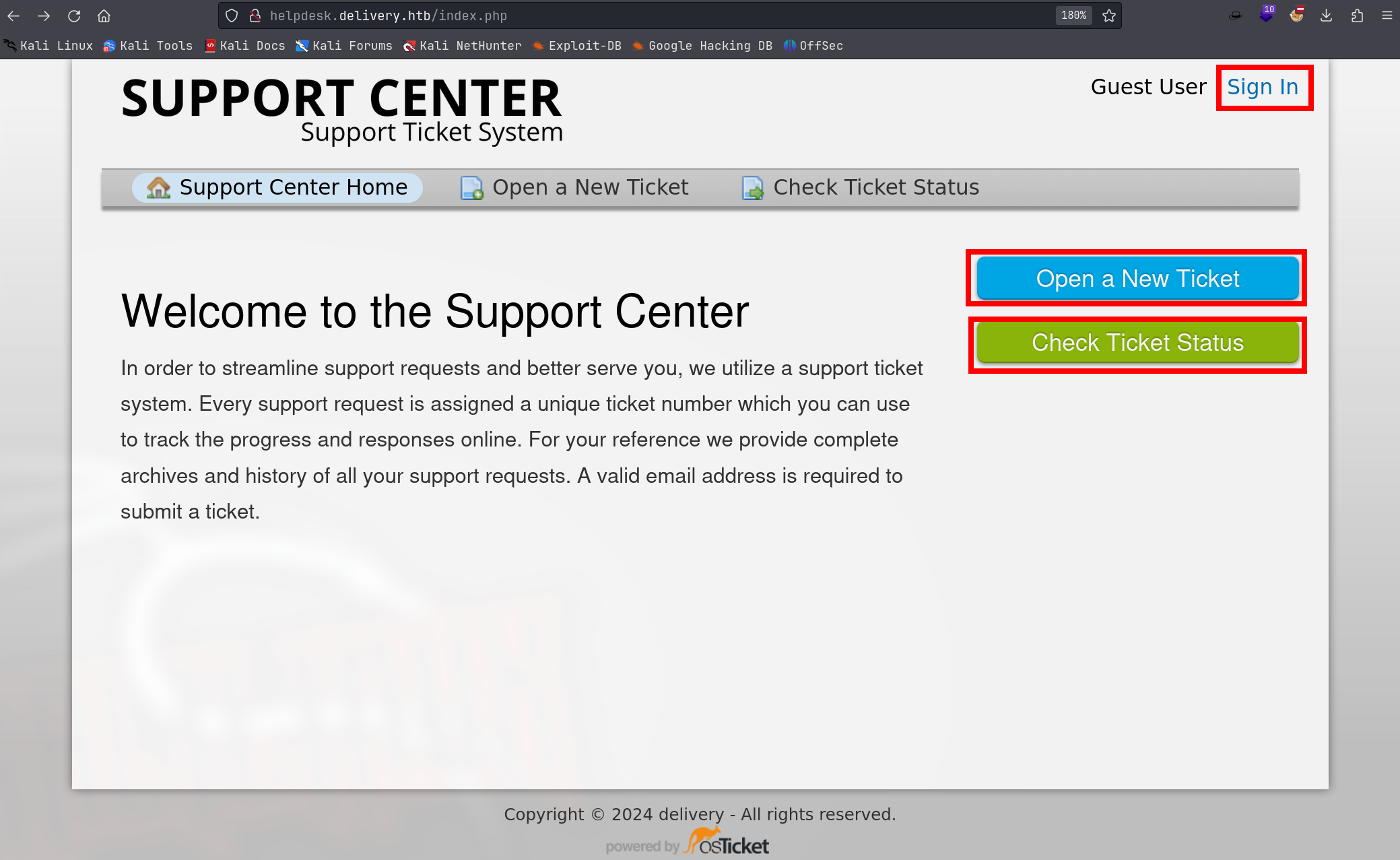Open the Kali Tools bookmark
The width and height of the screenshot is (1400, 860).
148,46
